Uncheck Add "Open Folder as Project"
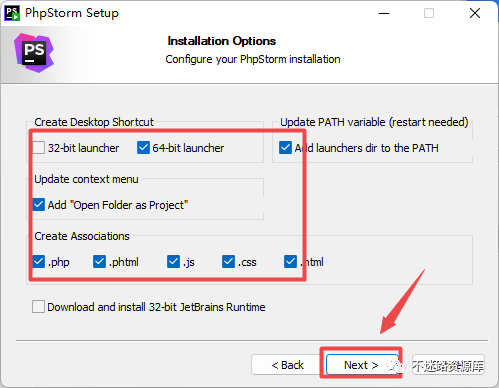Image resolution: width=499 pixels, height=388 pixels. pos(39,205)
